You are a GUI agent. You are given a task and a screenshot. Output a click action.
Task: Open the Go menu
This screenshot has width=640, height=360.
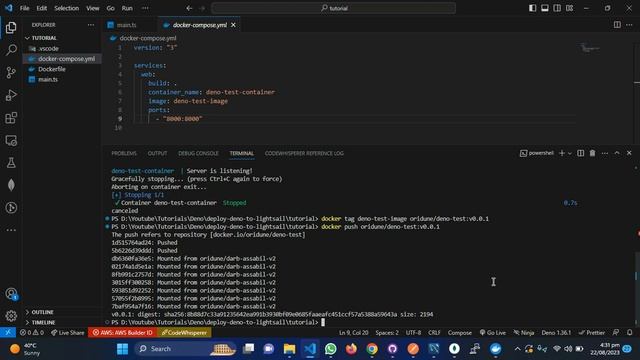pyautogui.click(x=111, y=8)
